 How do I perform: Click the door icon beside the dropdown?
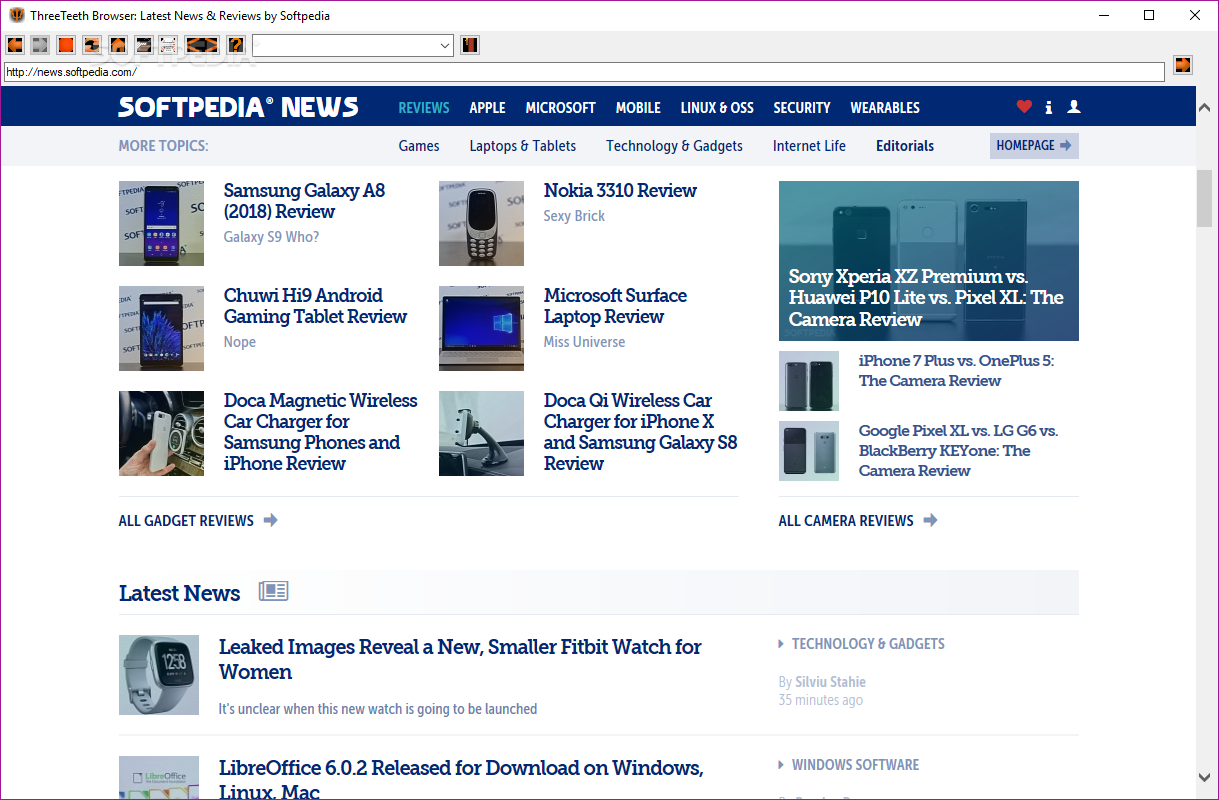[x=470, y=45]
